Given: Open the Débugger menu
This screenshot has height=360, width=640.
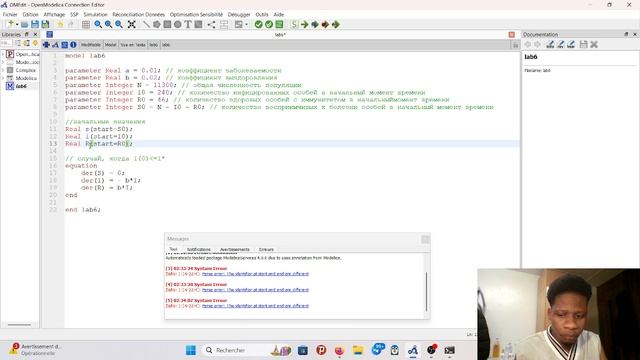Looking at the screenshot, I should point(239,14).
